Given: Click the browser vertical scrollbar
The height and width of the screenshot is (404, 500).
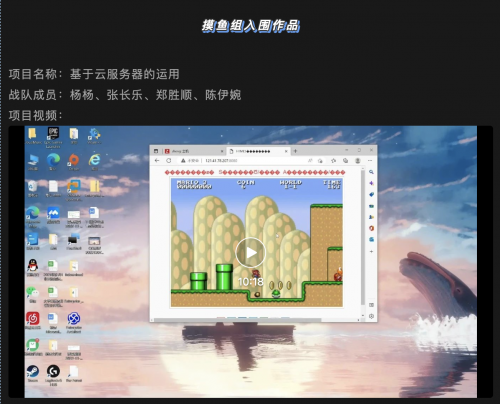Looking at the screenshot, I should 363,237.
